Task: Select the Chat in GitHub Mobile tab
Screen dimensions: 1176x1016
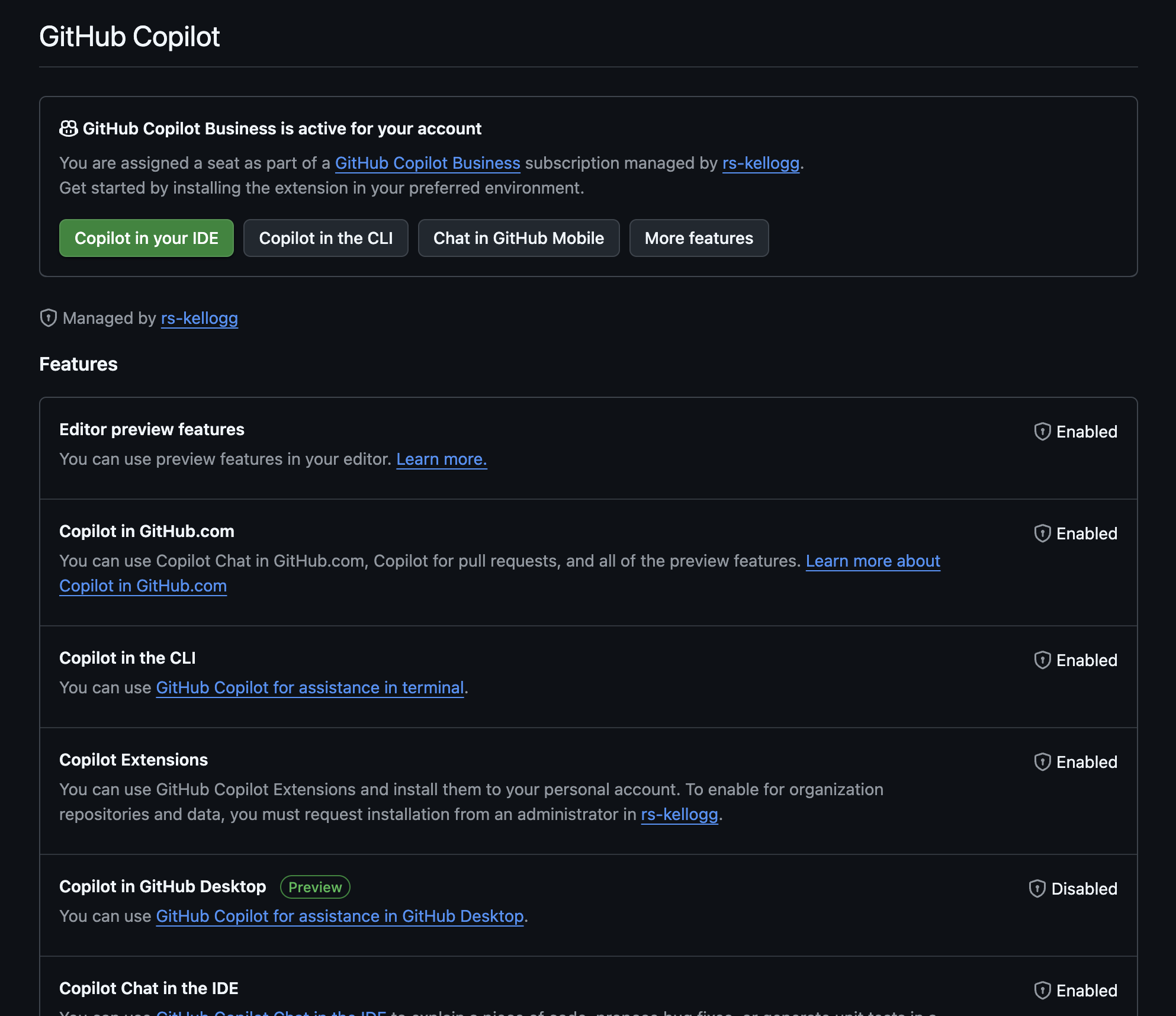Action: [x=519, y=238]
